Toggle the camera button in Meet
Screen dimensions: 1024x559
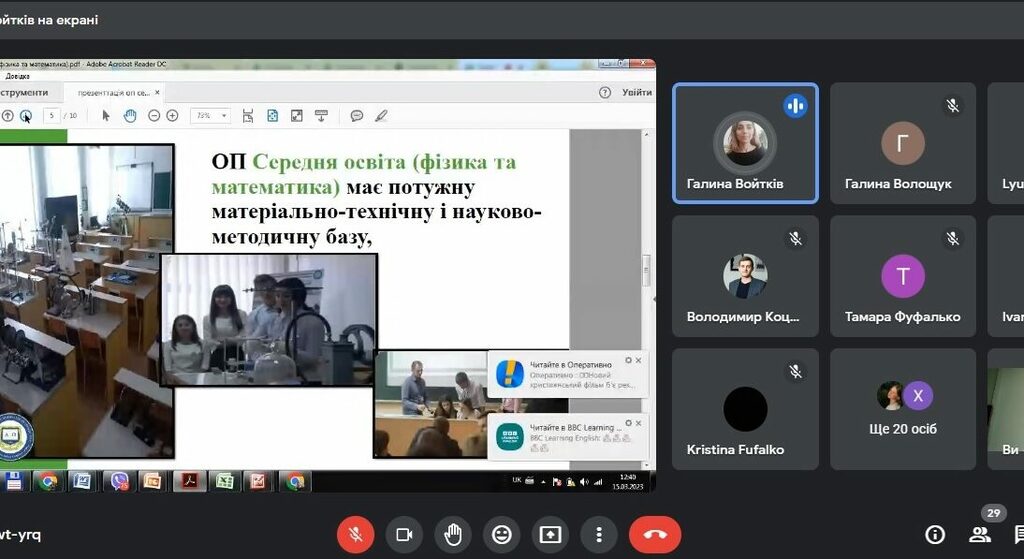pyautogui.click(x=404, y=534)
